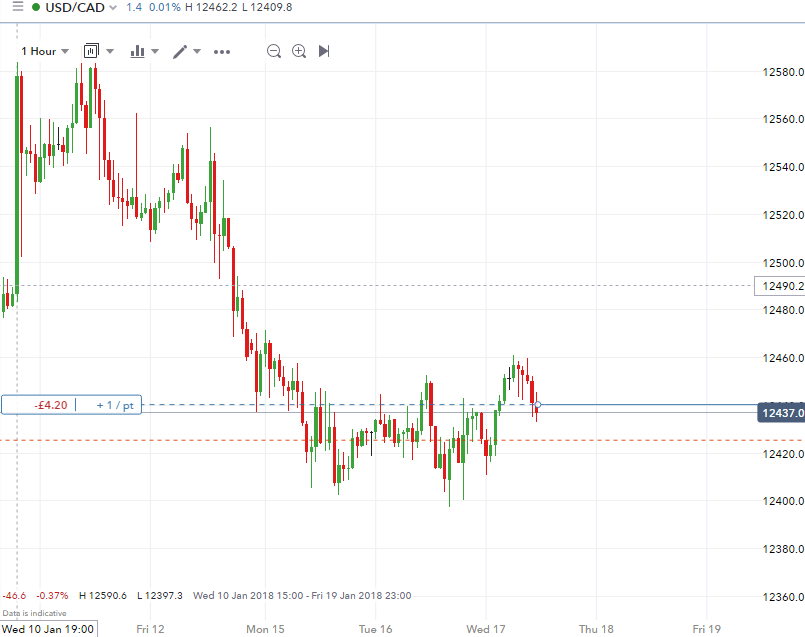Jump to the latest candle
Screen dimensions: 805x637
324,51
